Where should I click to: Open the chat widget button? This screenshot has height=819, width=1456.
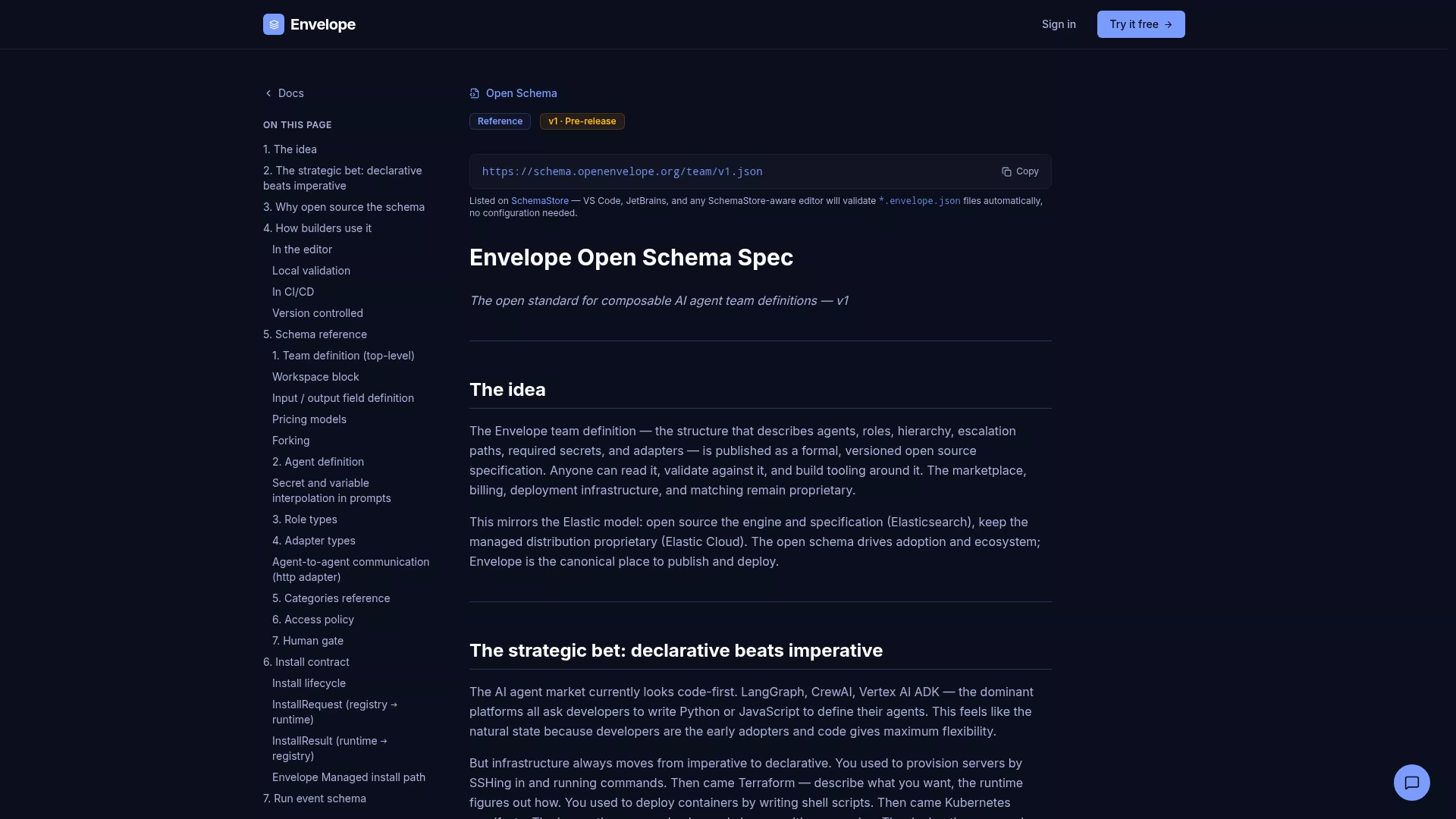1411,782
